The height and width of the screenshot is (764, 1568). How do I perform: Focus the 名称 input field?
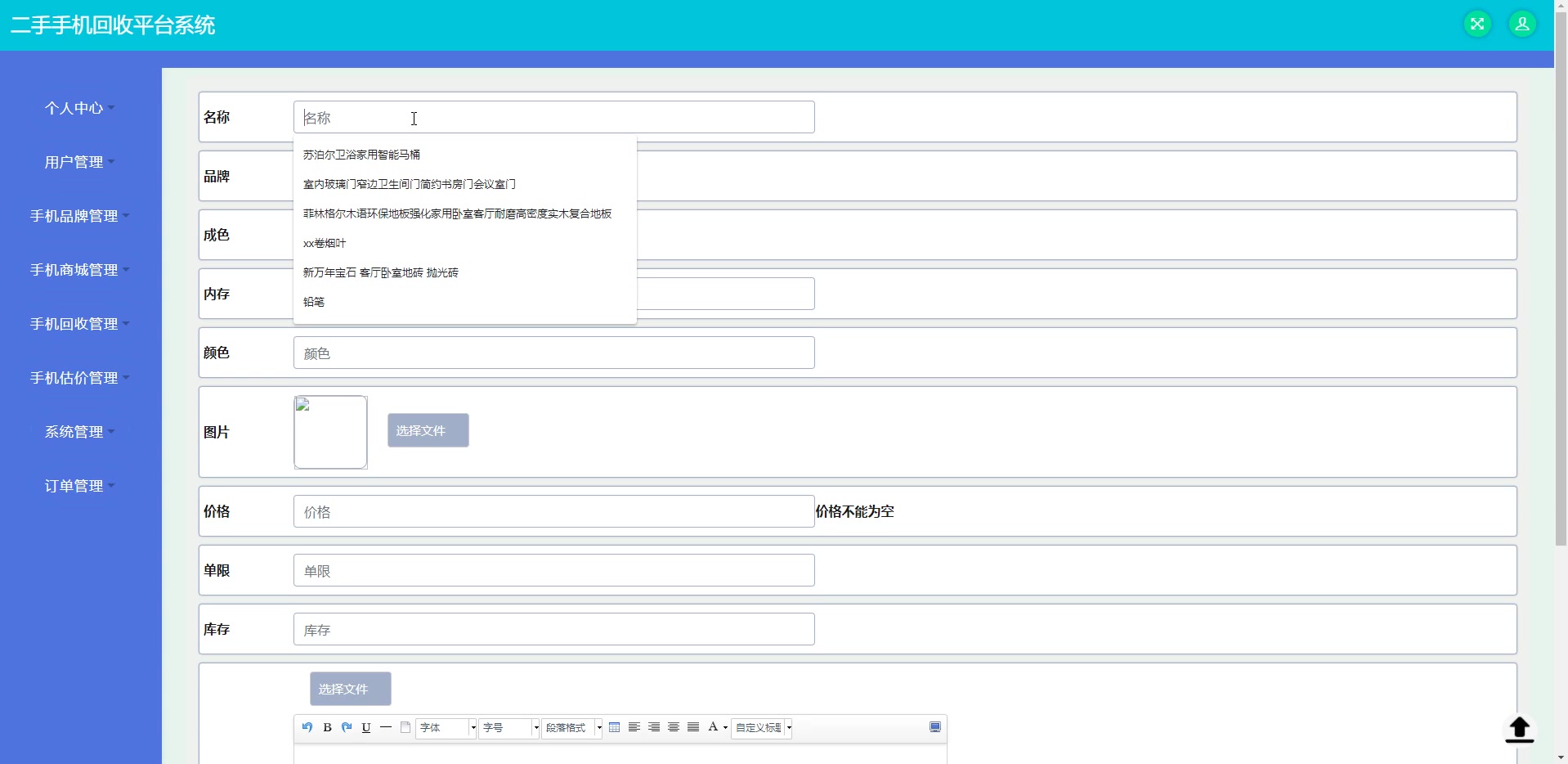pyautogui.click(x=554, y=117)
